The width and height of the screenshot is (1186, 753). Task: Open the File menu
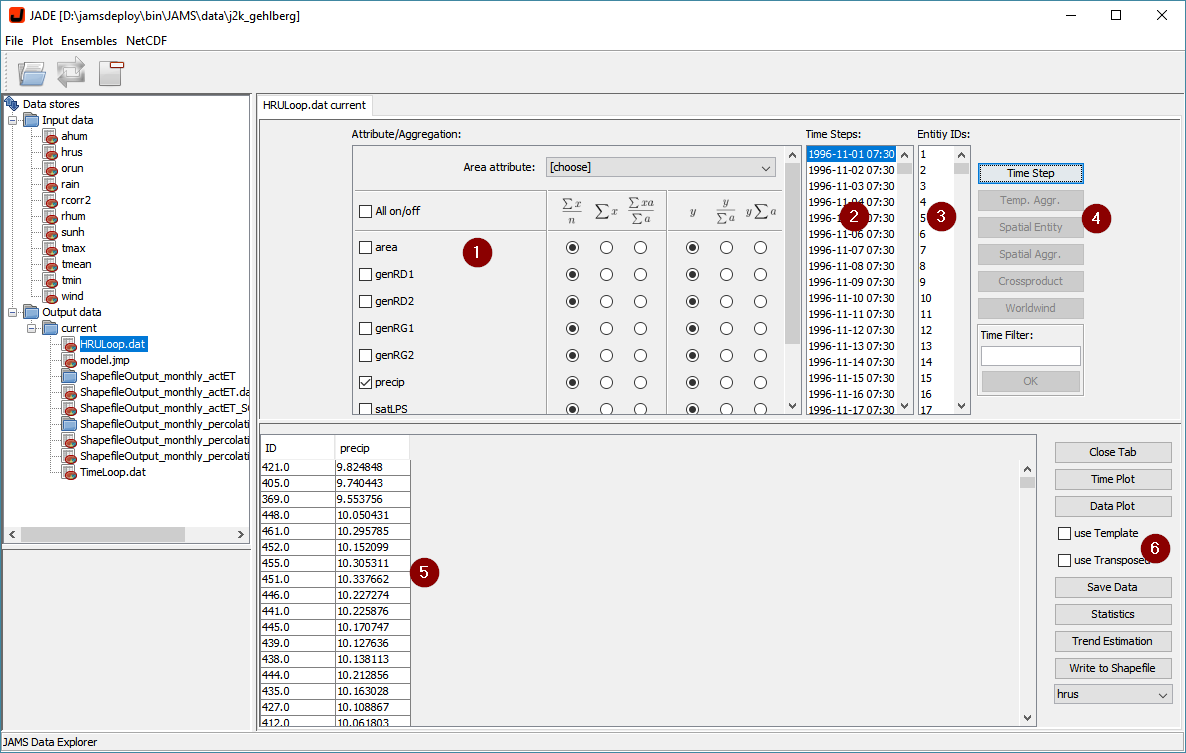(x=14, y=41)
